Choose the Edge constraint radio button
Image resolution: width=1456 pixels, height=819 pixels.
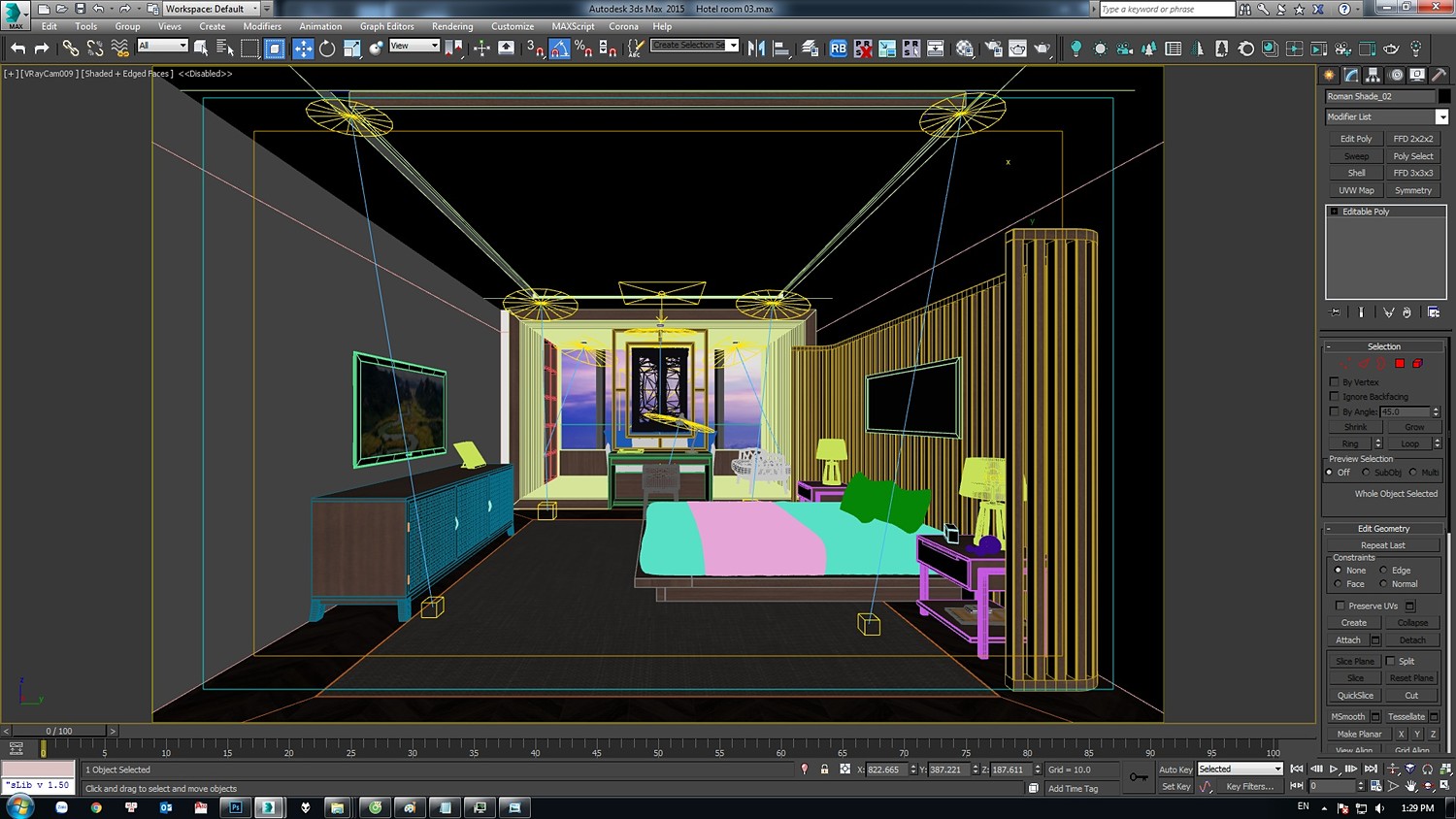click(x=1383, y=571)
